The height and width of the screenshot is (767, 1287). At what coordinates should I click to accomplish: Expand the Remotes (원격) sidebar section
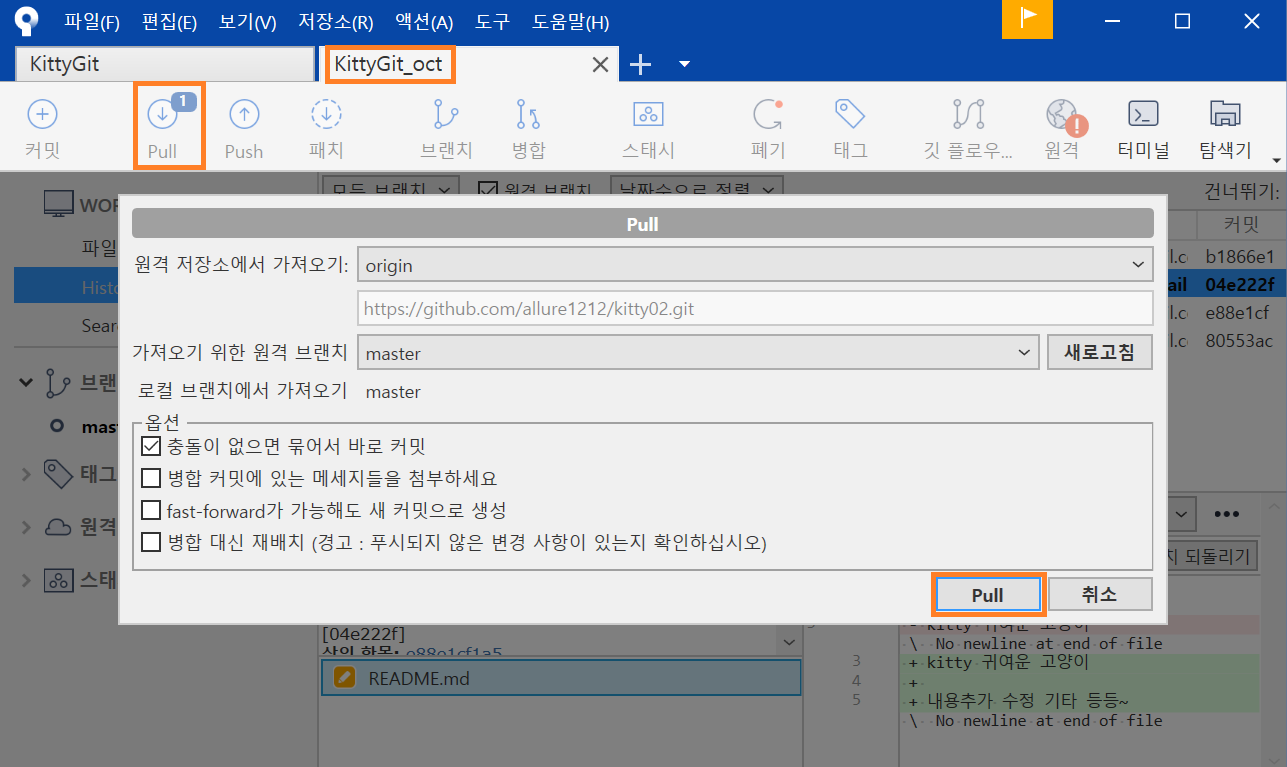point(27,527)
